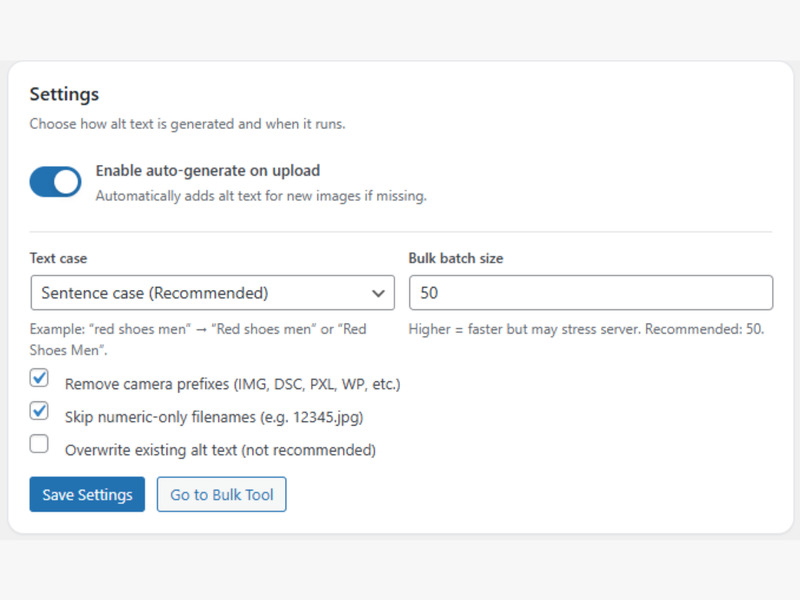Viewport: 800px width, 600px height.
Task: Uncheck Remove camera prefixes checkbox
Action: tap(39, 378)
